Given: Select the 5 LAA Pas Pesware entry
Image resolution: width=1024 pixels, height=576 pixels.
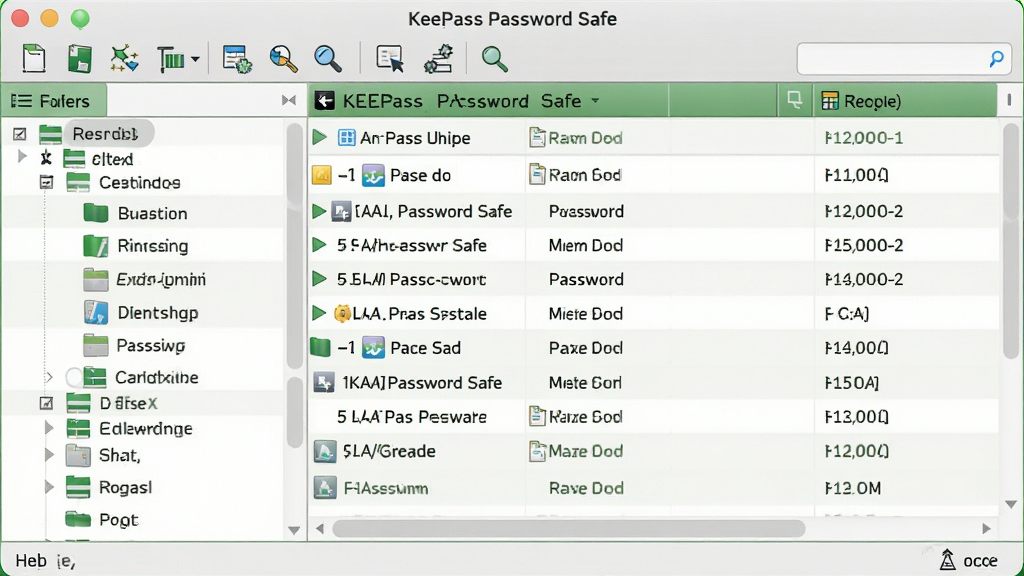Looking at the screenshot, I should [411, 417].
